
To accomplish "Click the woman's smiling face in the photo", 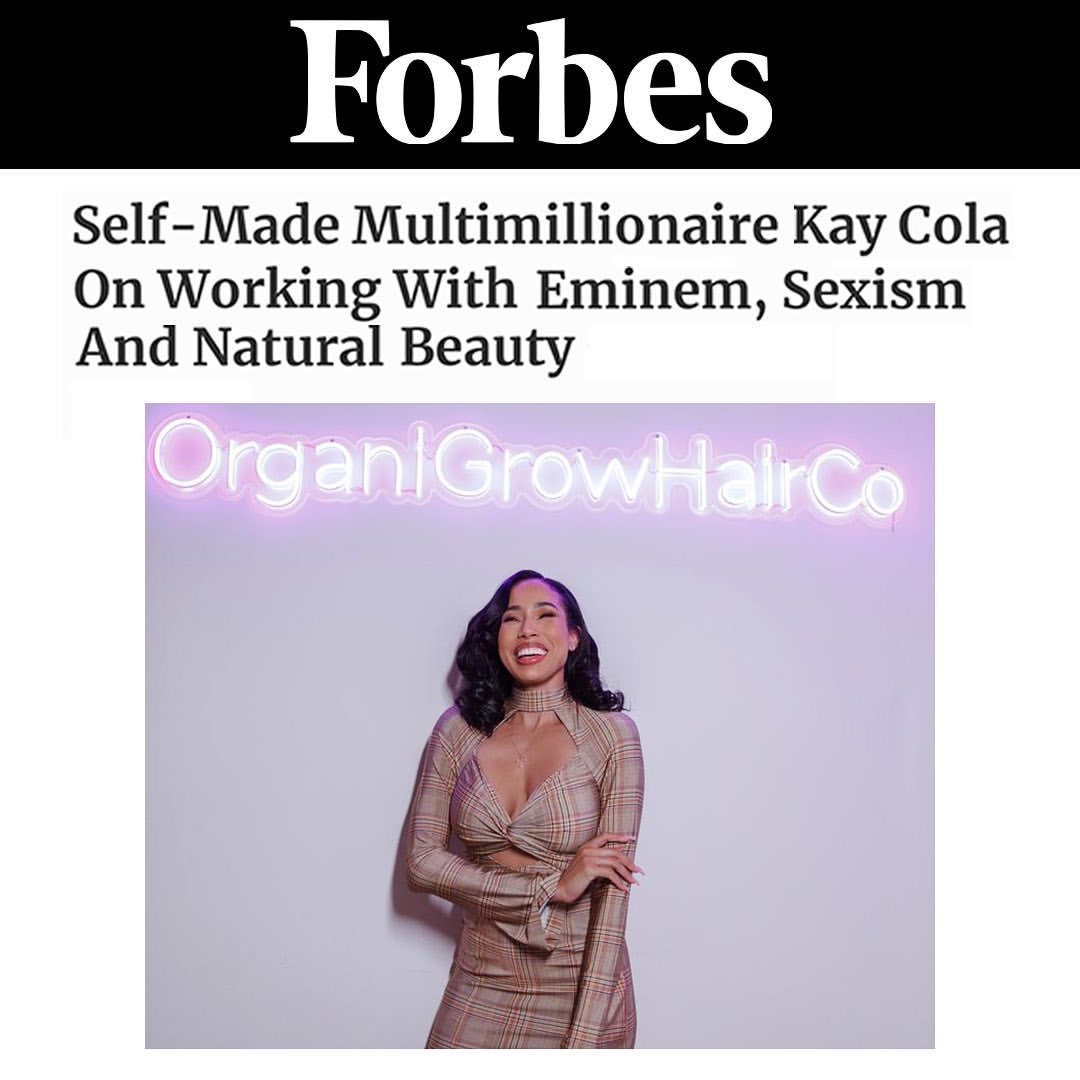I will 530,634.
